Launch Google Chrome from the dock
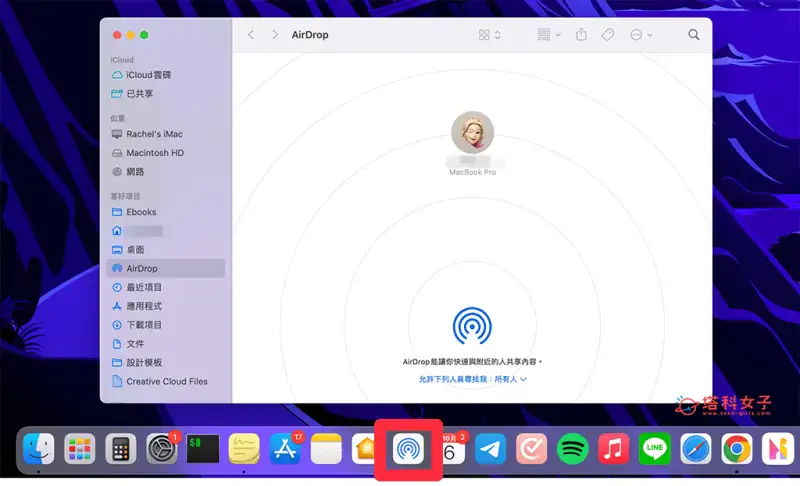Viewport: 800px width, 486px height. point(737,449)
